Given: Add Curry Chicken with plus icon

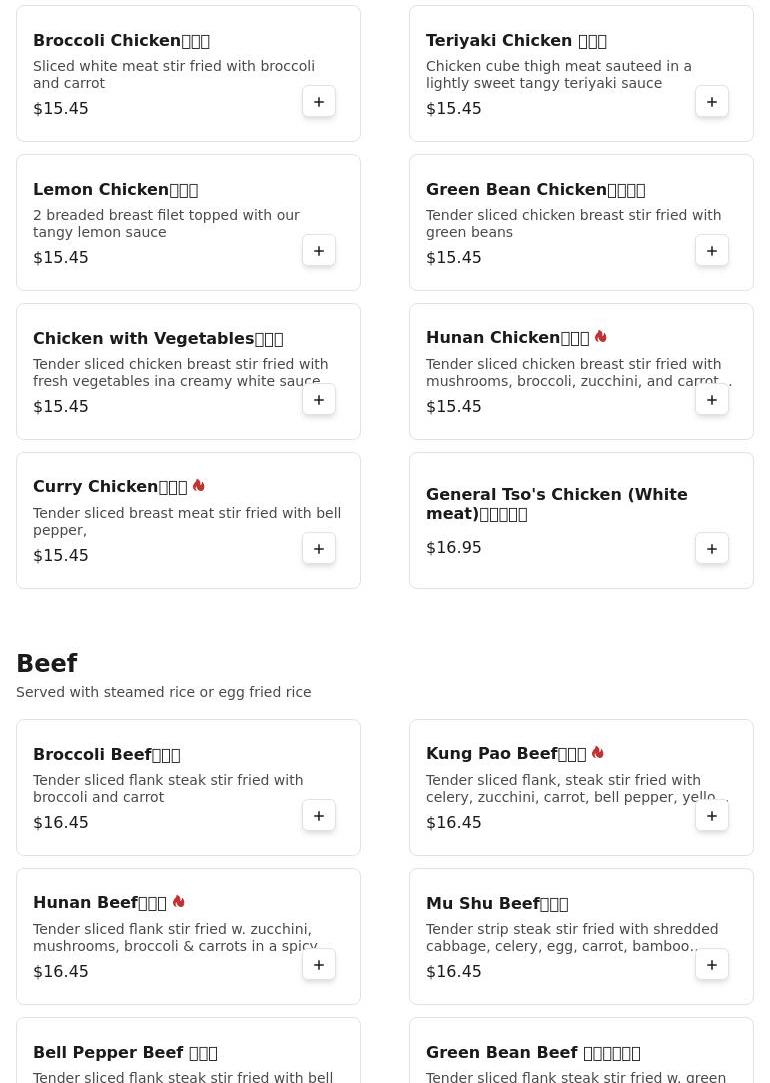Looking at the screenshot, I should click(319, 549).
